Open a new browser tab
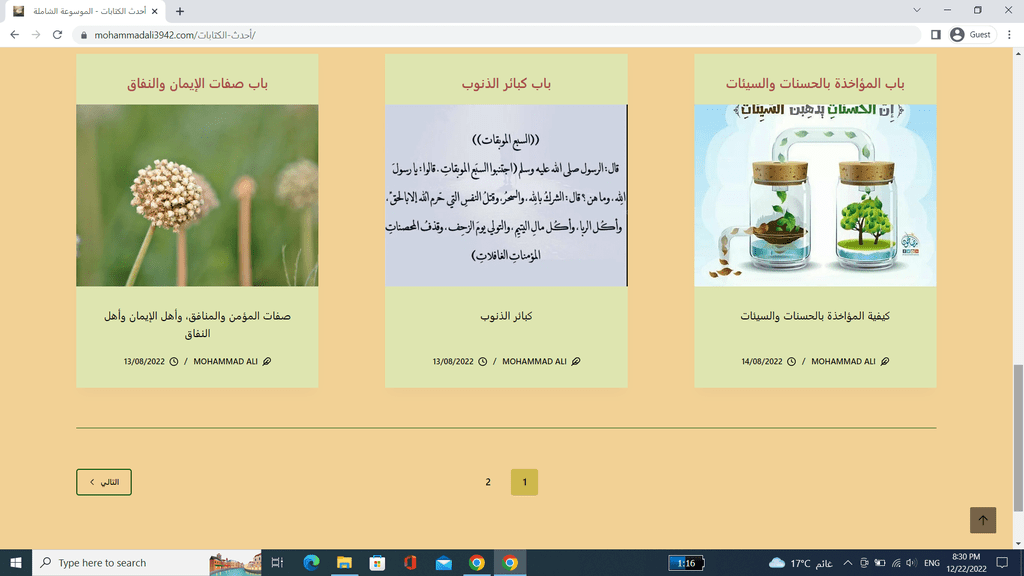Image resolution: width=1024 pixels, height=576 pixels. pos(180,11)
